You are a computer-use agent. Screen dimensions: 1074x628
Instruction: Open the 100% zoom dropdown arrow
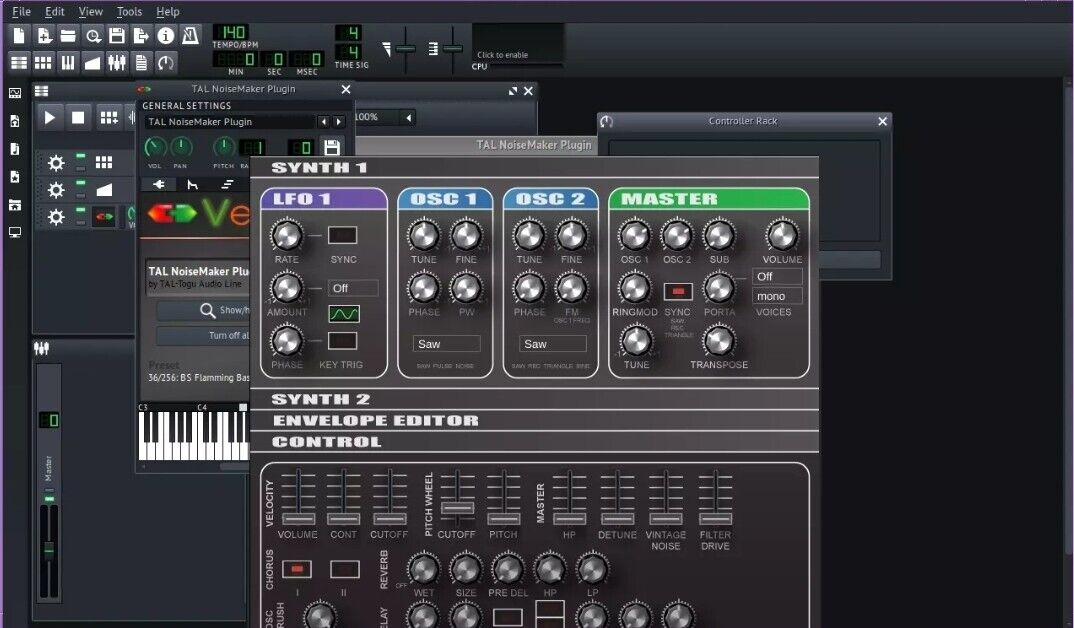coord(409,117)
